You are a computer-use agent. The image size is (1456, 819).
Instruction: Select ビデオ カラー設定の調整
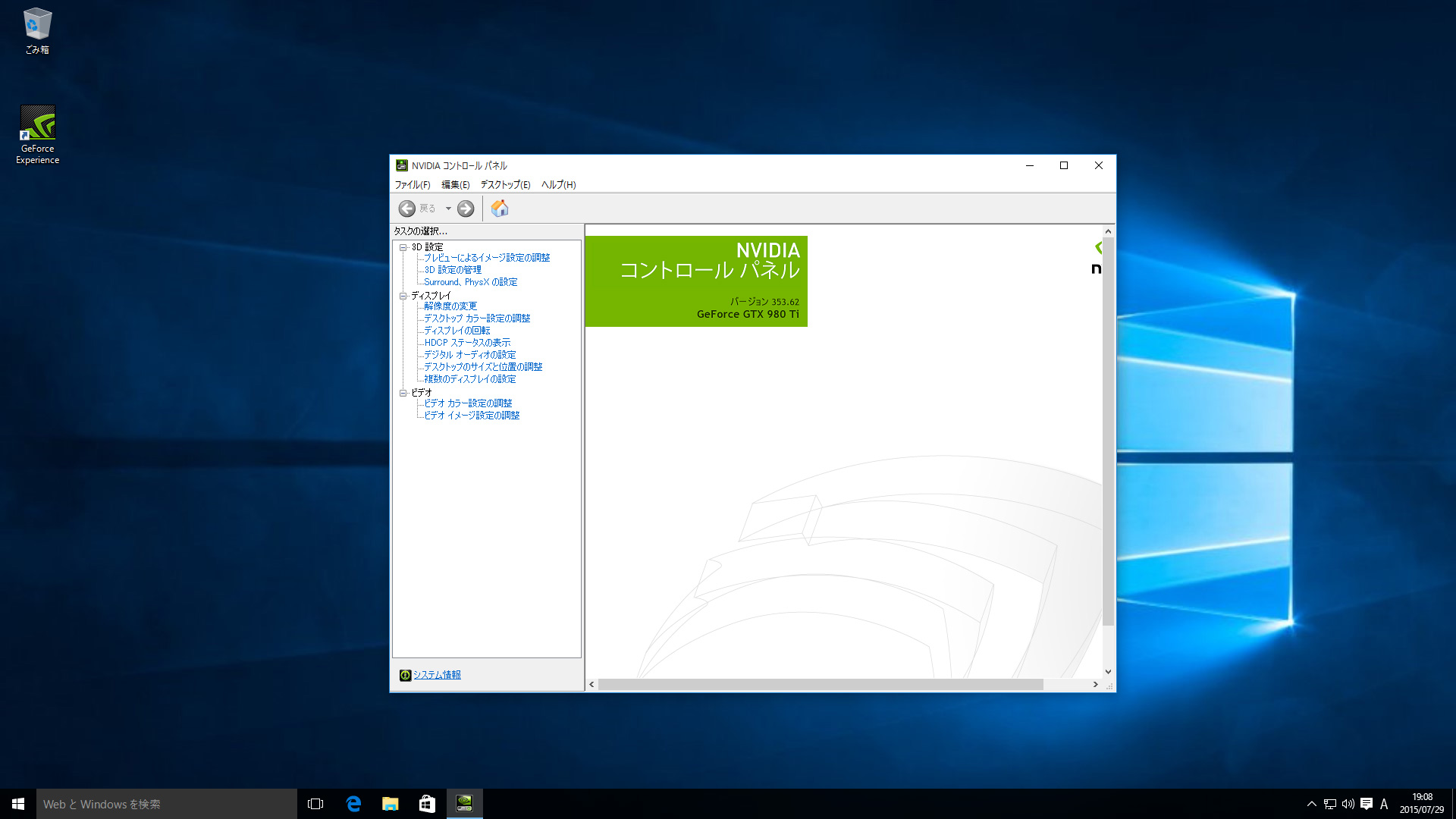coord(468,403)
